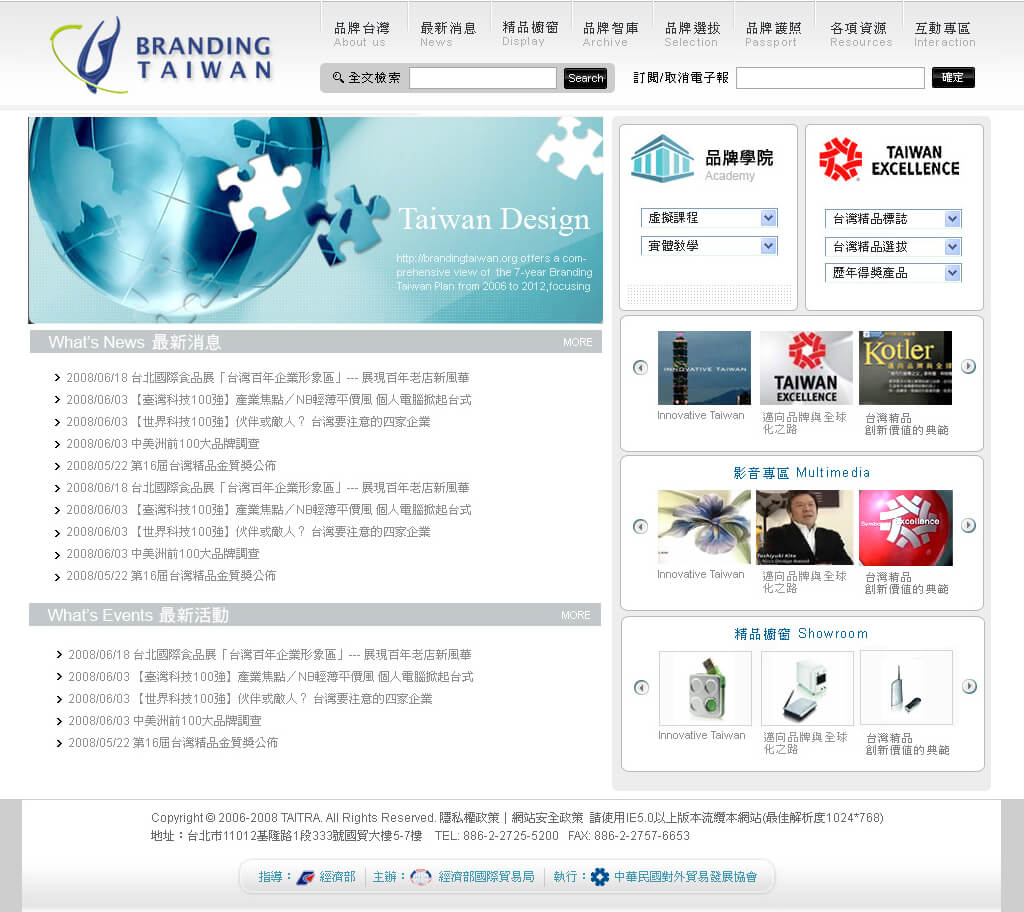Viewport: 1024px width, 912px height.
Task: Show previous items in the Multimedia carousel
Action: (641, 526)
